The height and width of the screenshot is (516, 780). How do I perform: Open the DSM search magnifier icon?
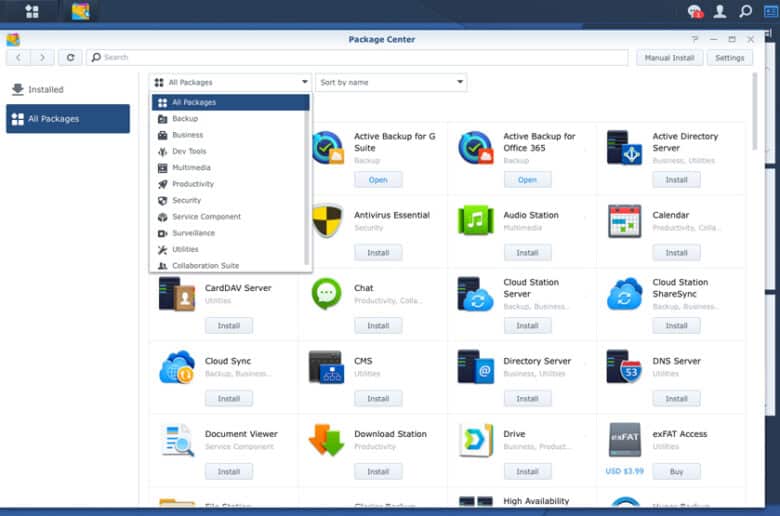[x=745, y=11]
